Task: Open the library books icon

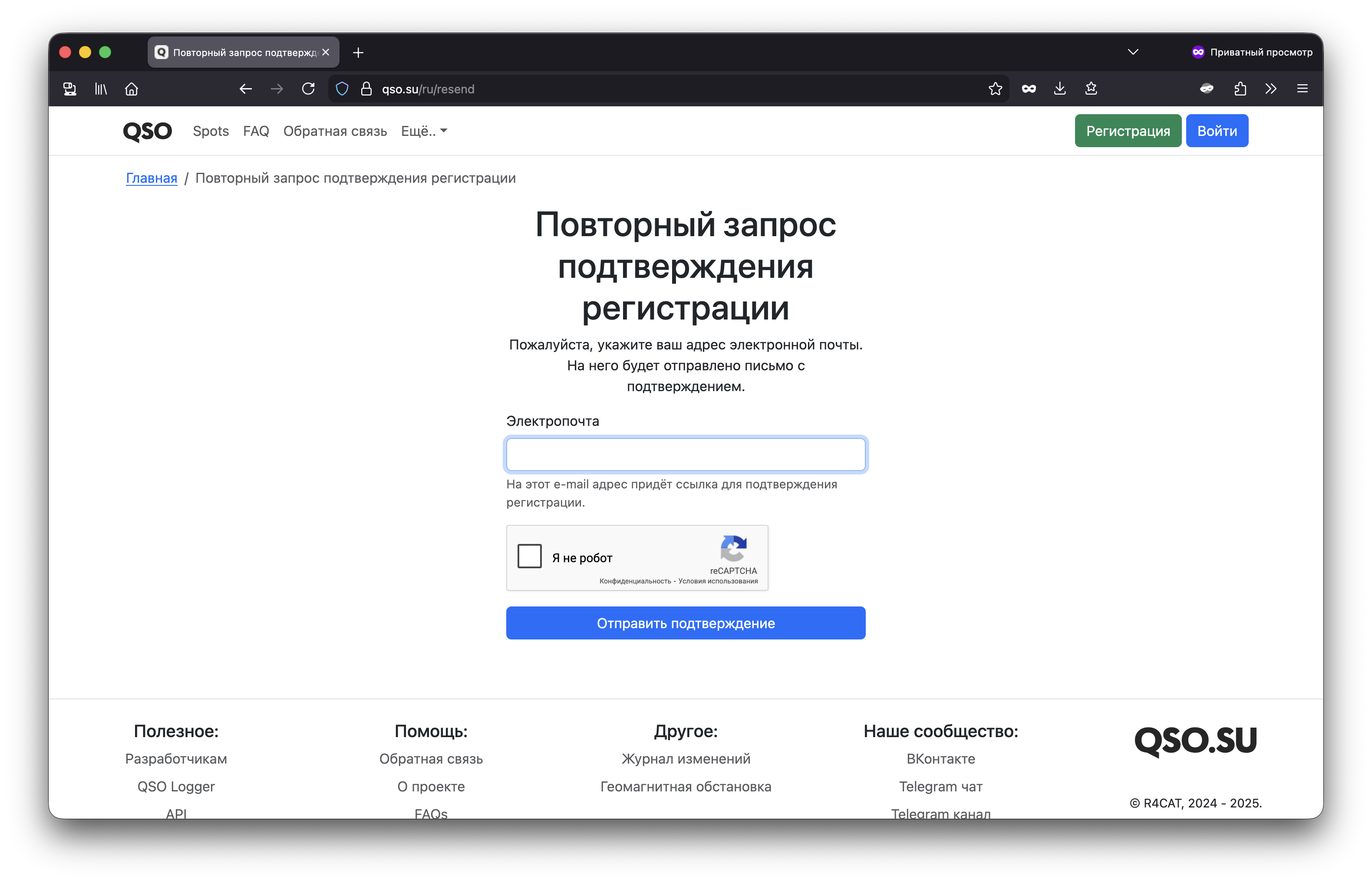Action: pos(101,89)
